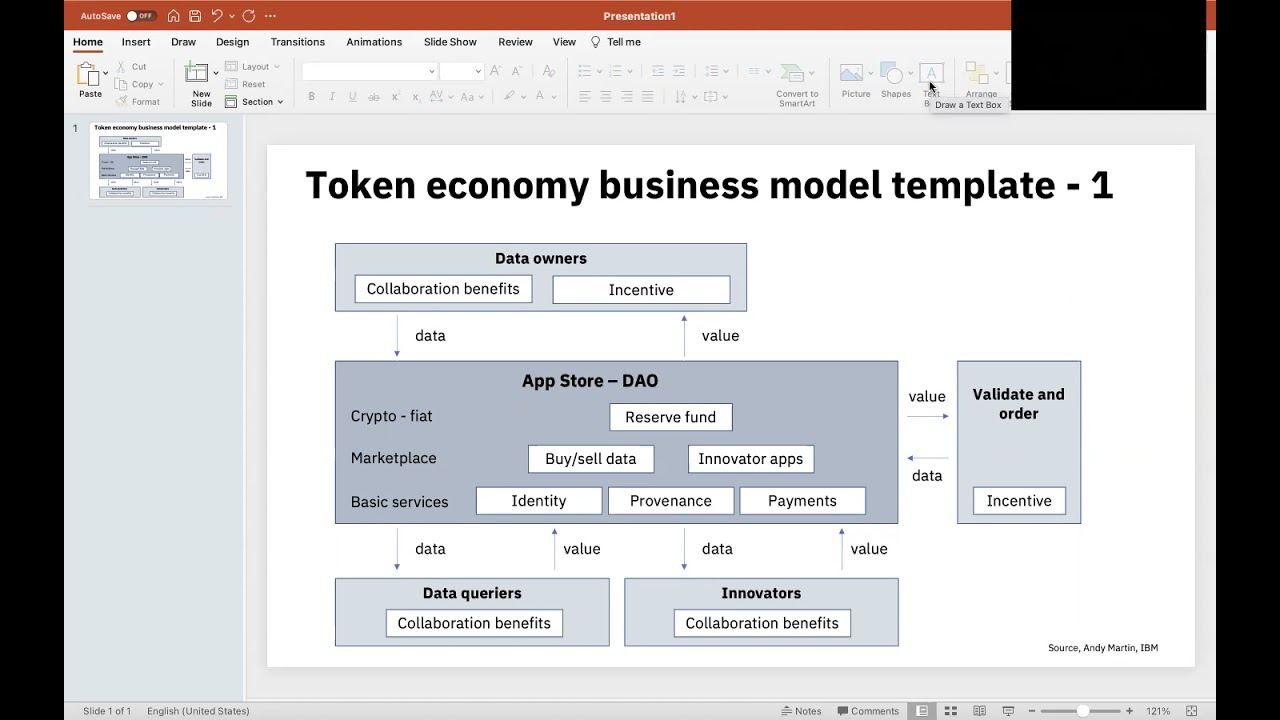The width and height of the screenshot is (1280, 720).
Task: Open the View tab
Action: (564, 42)
